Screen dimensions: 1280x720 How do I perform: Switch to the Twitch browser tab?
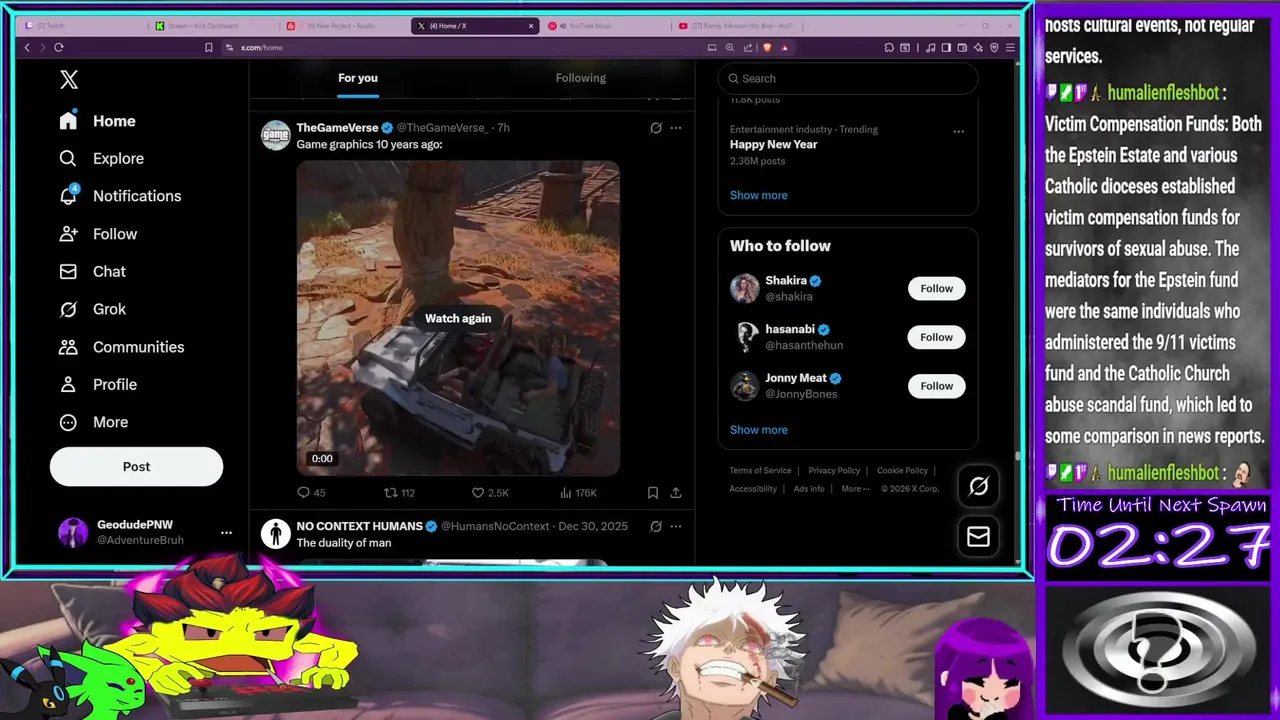tap(82, 26)
